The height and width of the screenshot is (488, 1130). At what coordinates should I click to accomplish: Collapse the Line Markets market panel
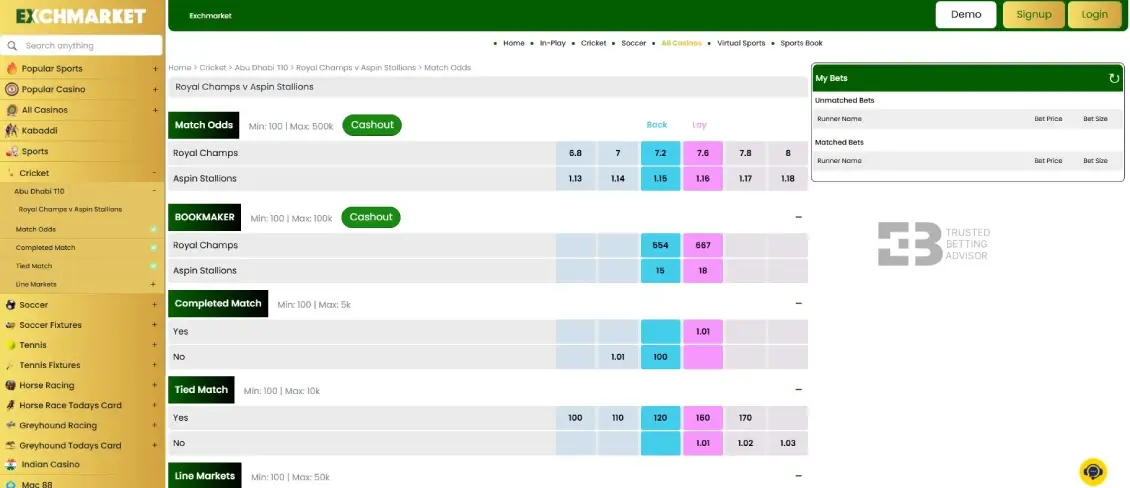(798, 476)
